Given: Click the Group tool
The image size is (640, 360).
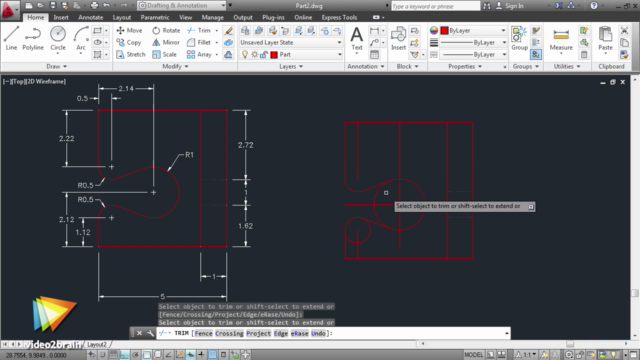Looking at the screenshot, I should coord(519,38).
